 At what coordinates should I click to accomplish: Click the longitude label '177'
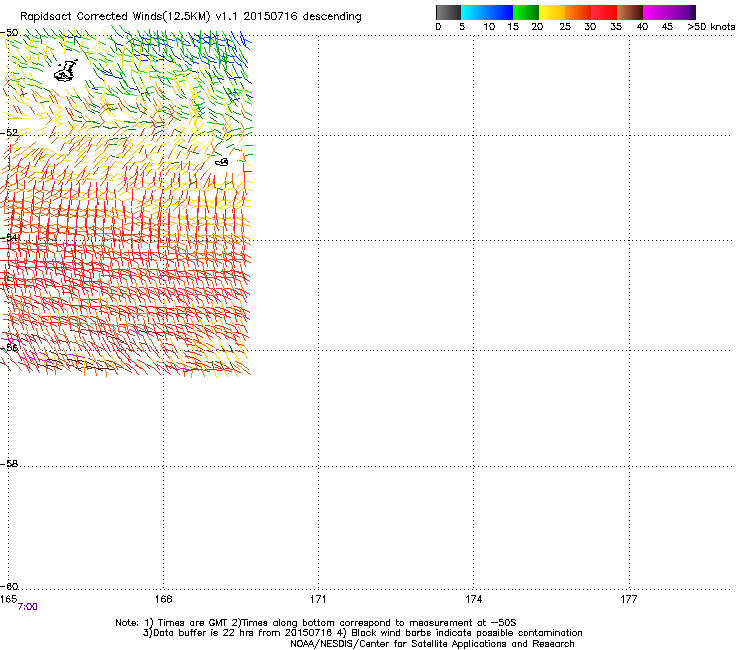629,599
